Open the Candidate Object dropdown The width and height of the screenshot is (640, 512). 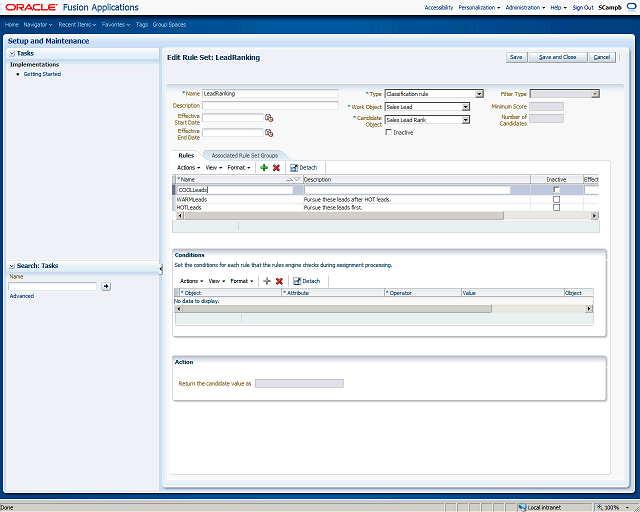(x=465, y=120)
